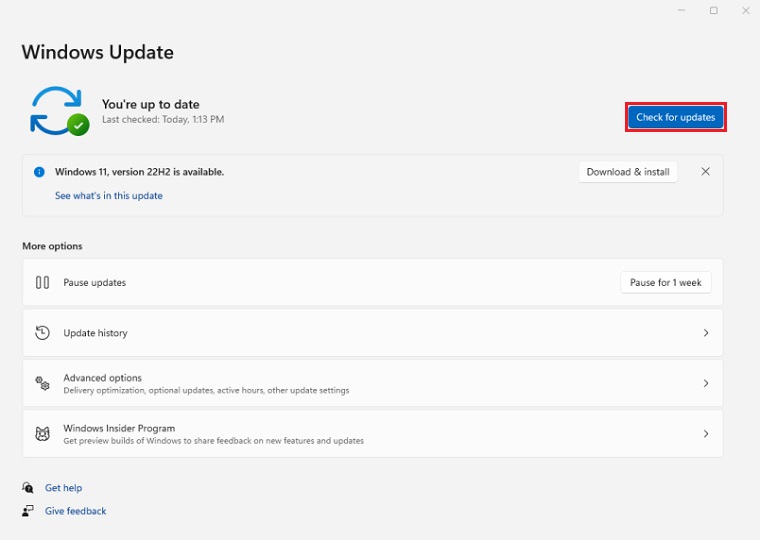Viewport: 760px width, 540px height.
Task: Click the Update history clock icon
Action: coord(42,333)
